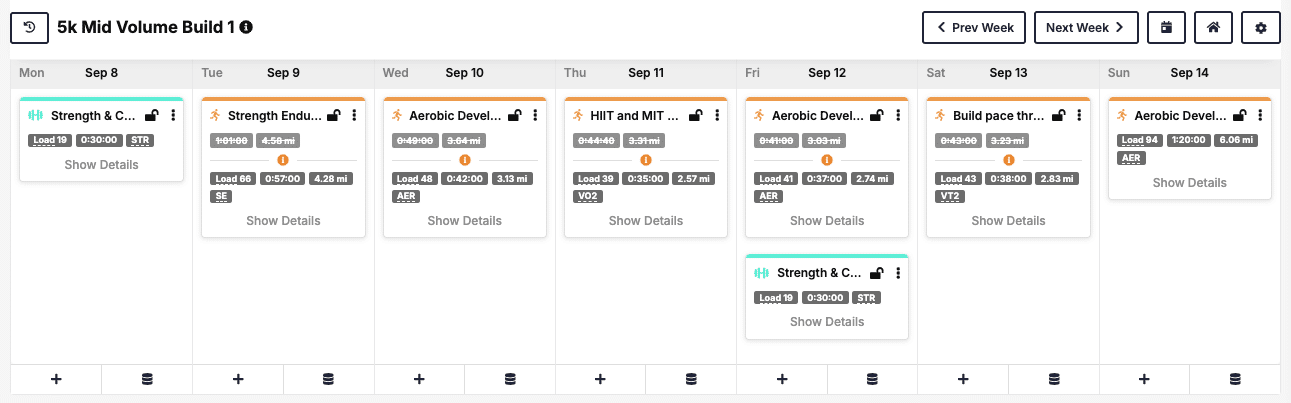1291x403 pixels.
Task: Click Sunday's add workout plus icon
Action: [1144, 379]
